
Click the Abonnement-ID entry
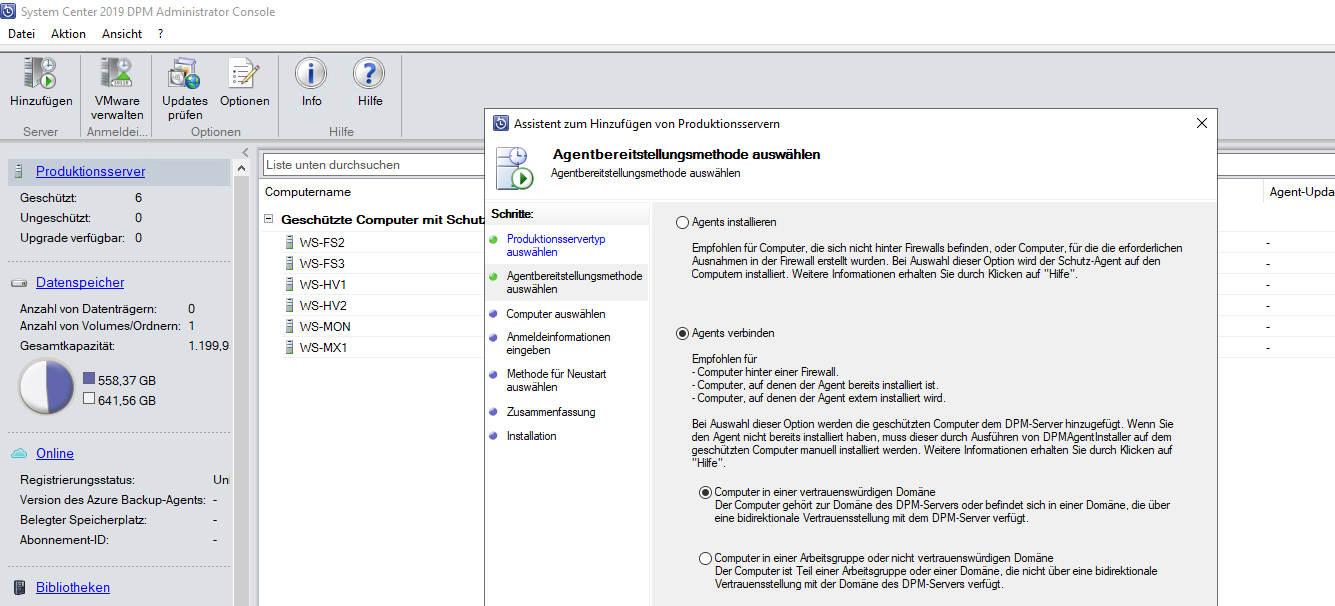119,540
